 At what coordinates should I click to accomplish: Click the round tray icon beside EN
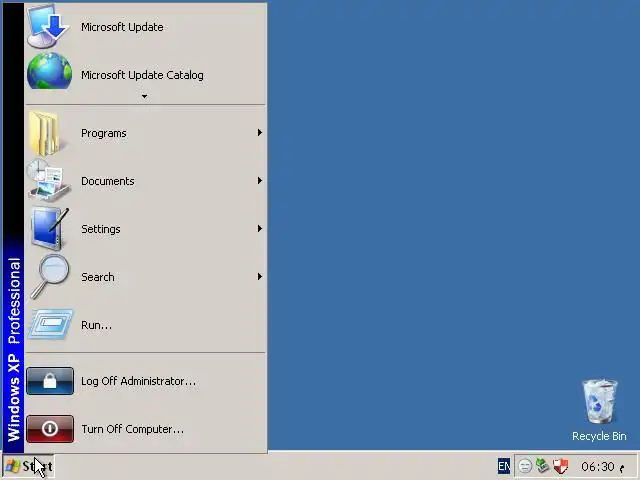pos(525,466)
